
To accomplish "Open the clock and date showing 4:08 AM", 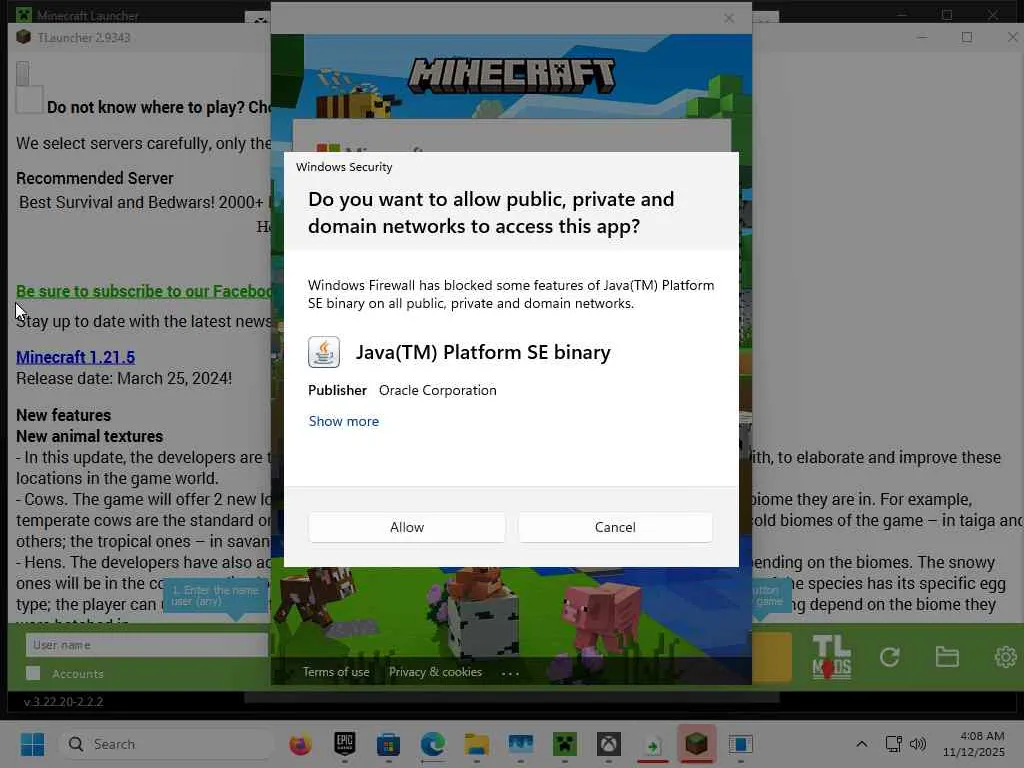I will 973,744.
